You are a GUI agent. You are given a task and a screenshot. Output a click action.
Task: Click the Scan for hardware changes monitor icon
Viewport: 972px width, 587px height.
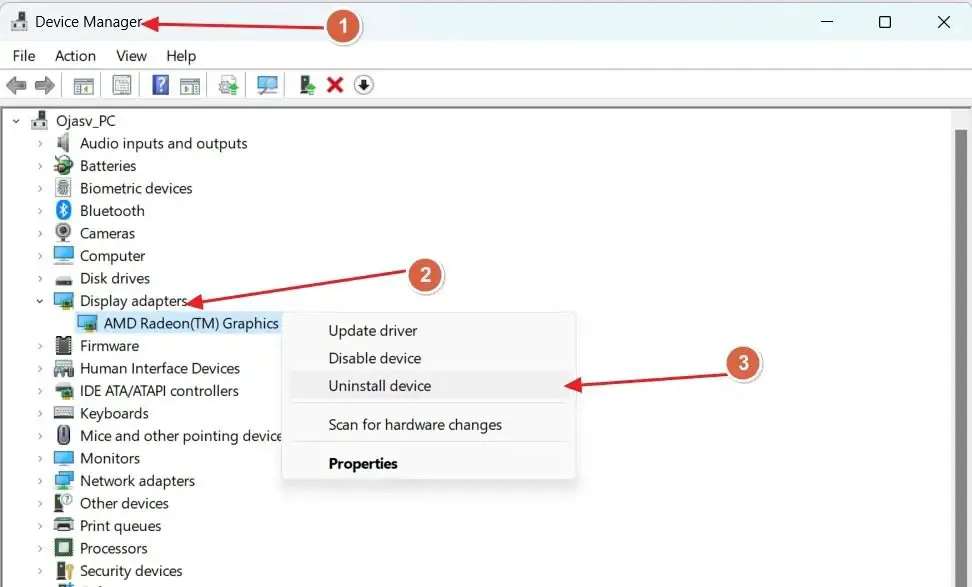[x=267, y=85]
